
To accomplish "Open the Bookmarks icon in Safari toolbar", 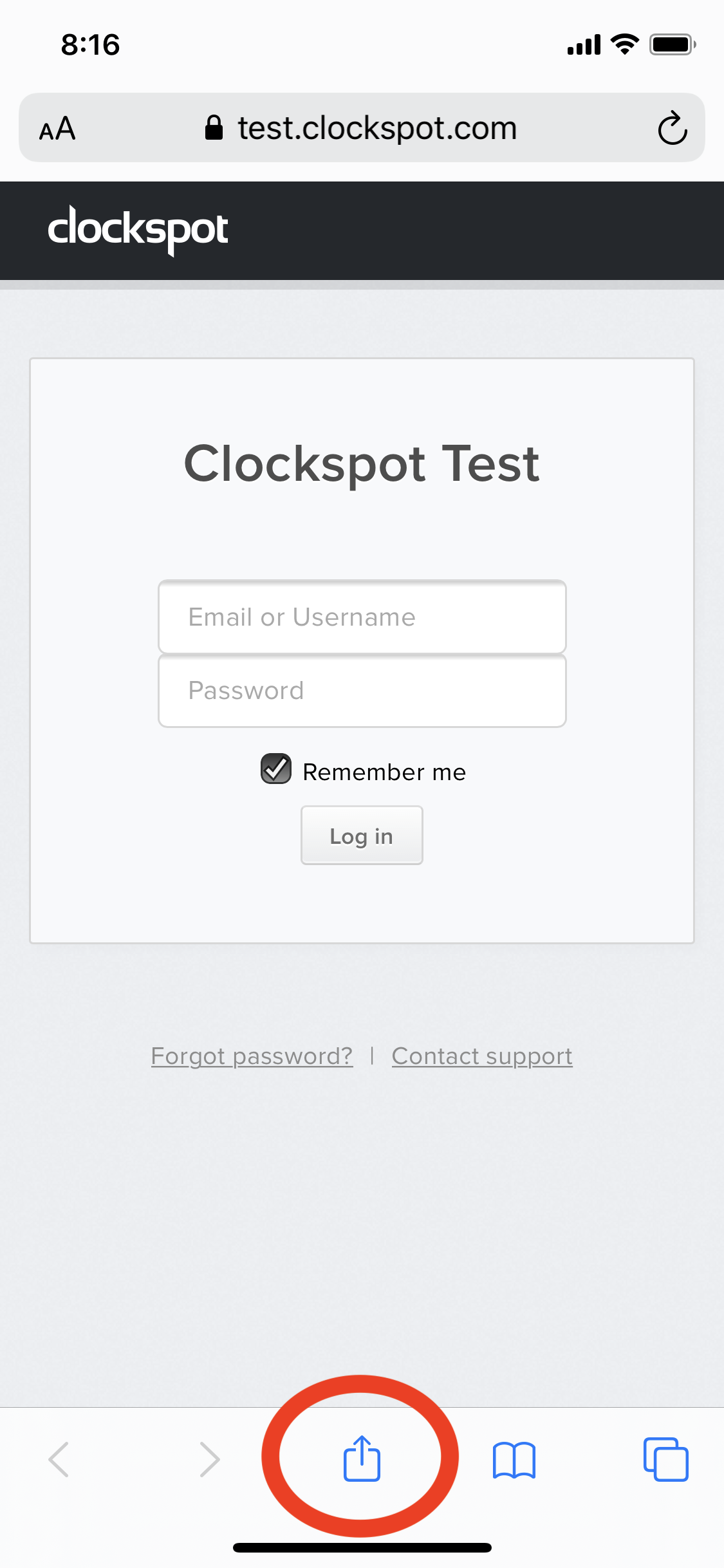I will click(x=514, y=1460).
